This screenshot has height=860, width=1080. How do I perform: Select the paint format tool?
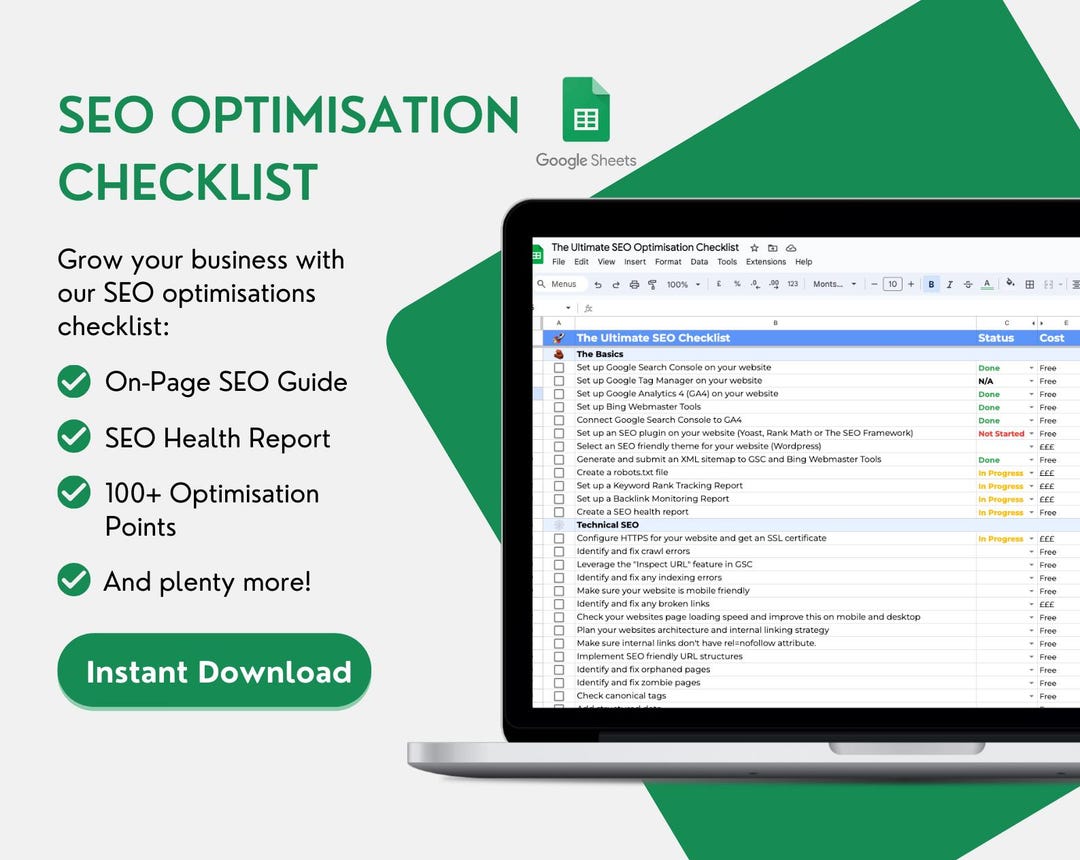pos(653,284)
